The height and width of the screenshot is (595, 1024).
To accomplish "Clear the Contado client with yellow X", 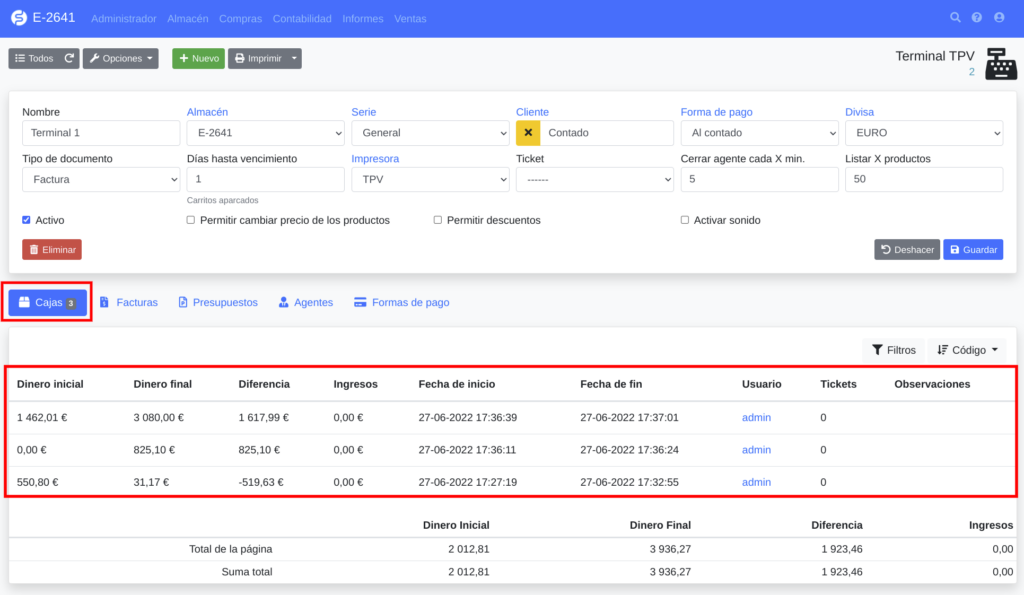I will pyautogui.click(x=528, y=133).
